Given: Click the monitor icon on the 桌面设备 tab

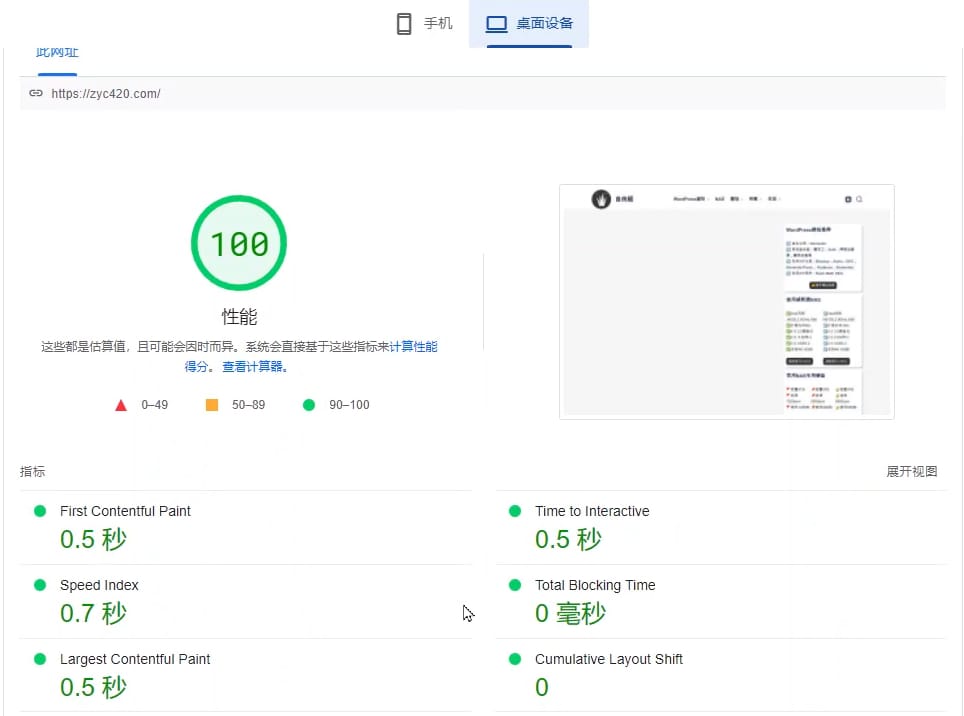Looking at the screenshot, I should [496, 23].
